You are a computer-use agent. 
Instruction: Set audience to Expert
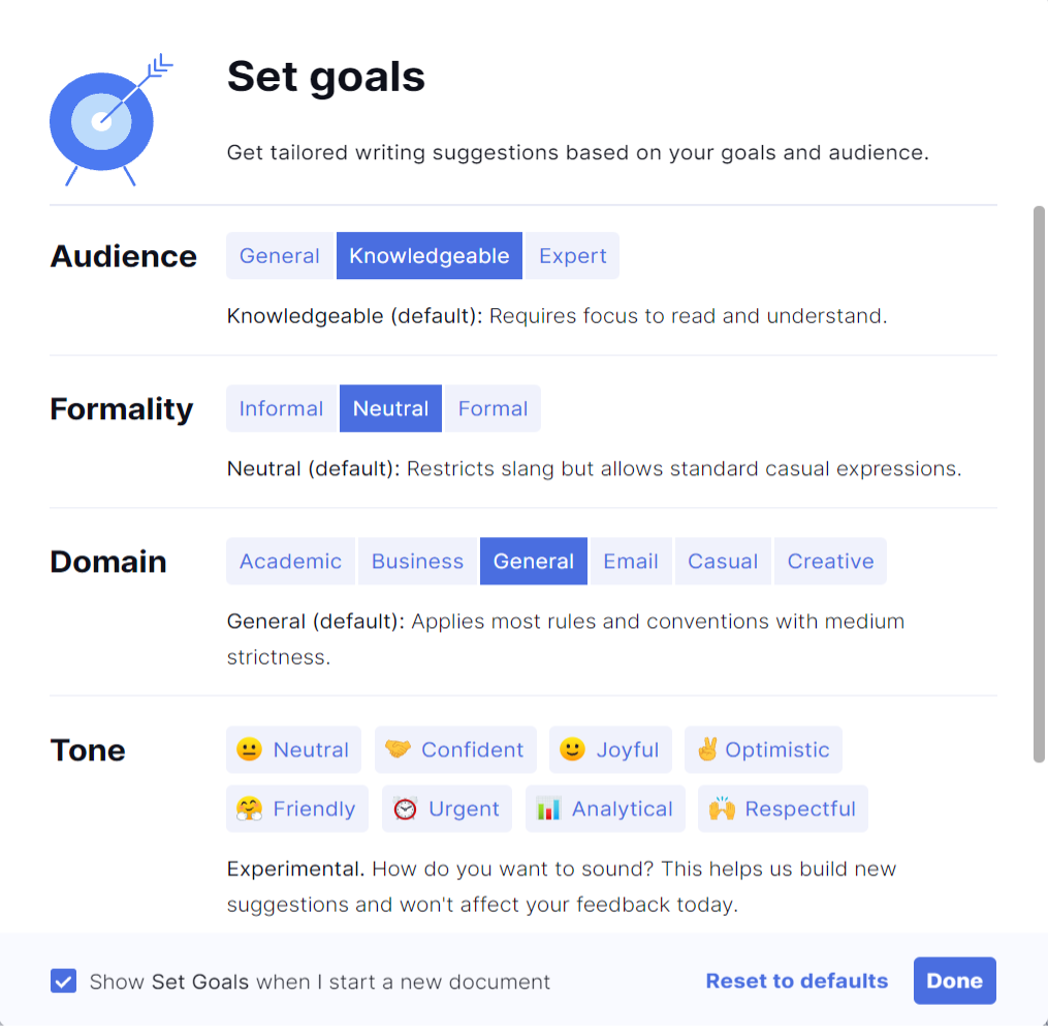(x=572, y=256)
